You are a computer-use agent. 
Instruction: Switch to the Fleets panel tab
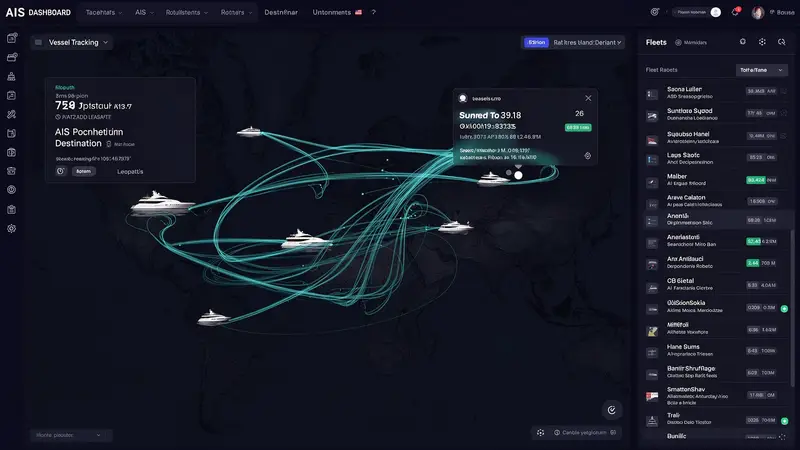[x=656, y=42]
